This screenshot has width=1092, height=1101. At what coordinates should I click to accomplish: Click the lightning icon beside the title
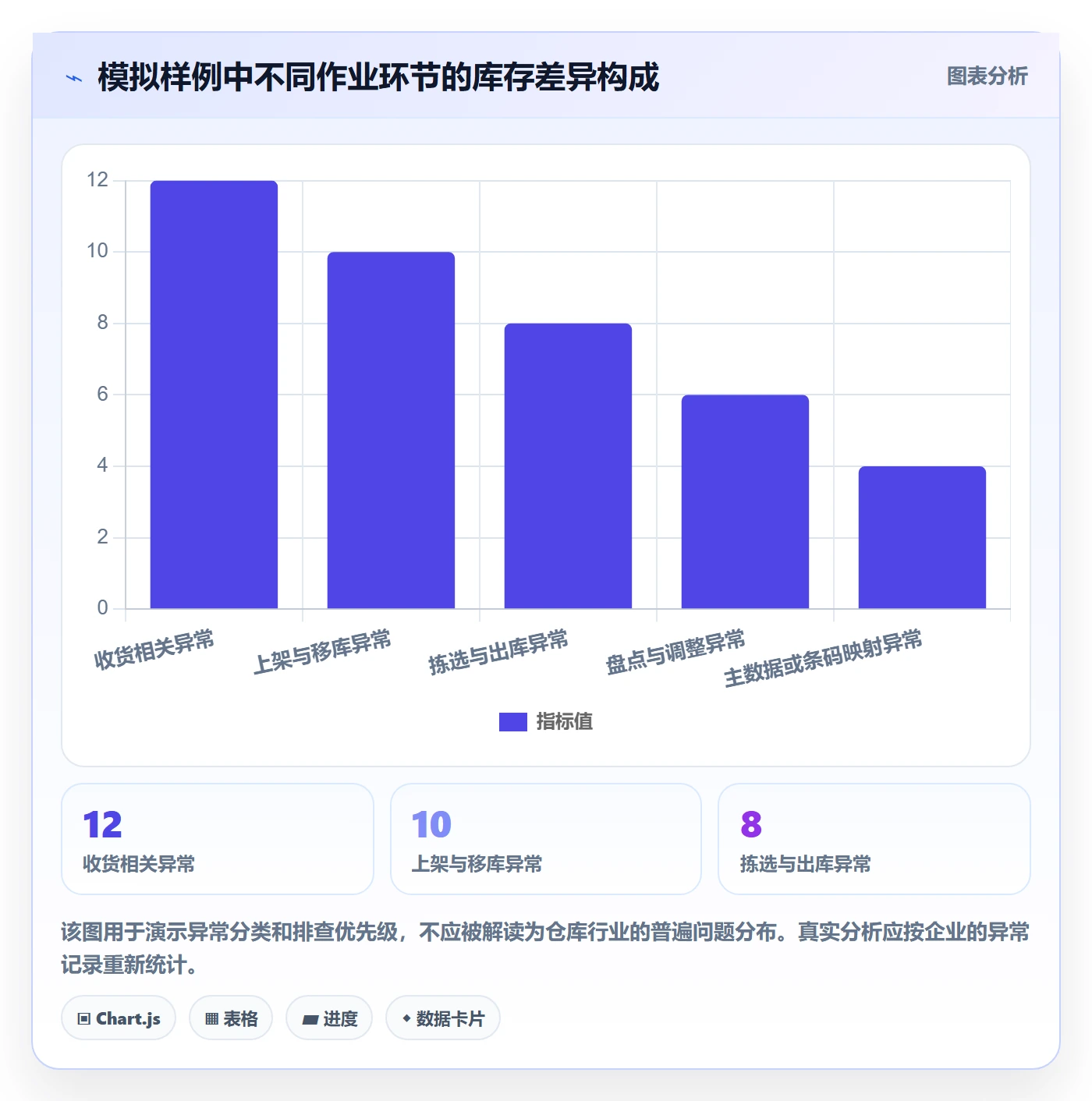pyautogui.click(x=74, y=78)
